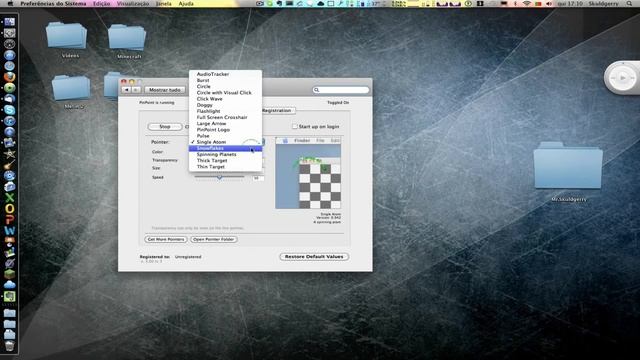The width and height of the screenshot is (640, 360).
Task: Open GarageBand guitar icon in dock
Action: click(x=9, y=165)
